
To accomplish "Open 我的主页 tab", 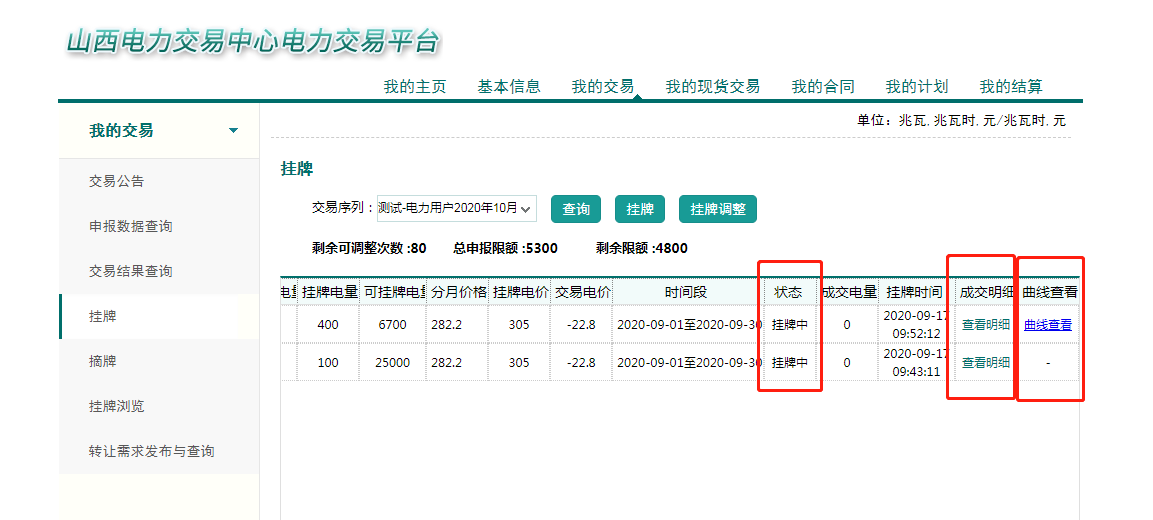I will pos(415,87).
